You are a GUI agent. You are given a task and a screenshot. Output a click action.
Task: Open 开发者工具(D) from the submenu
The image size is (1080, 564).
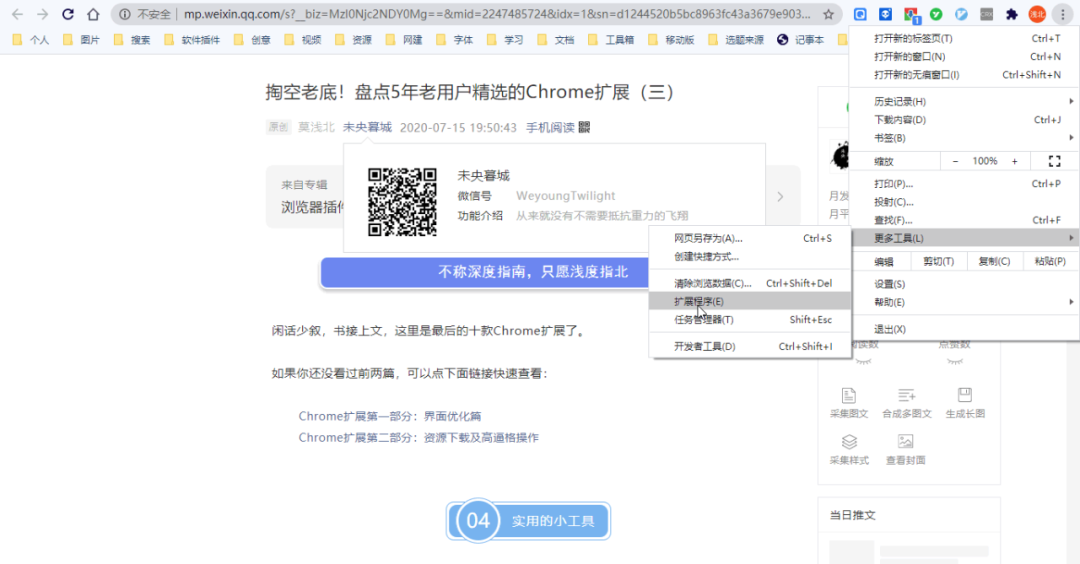coord(750,346)
